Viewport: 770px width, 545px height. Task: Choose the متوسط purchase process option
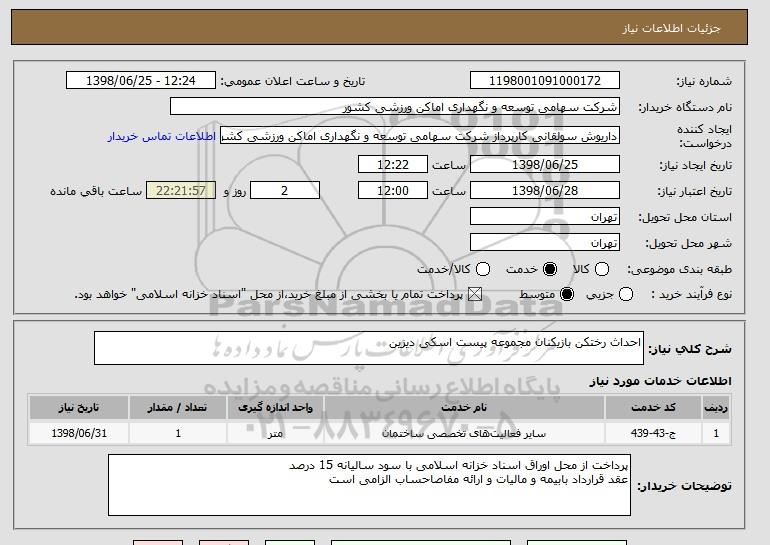[x=567, y=295]
